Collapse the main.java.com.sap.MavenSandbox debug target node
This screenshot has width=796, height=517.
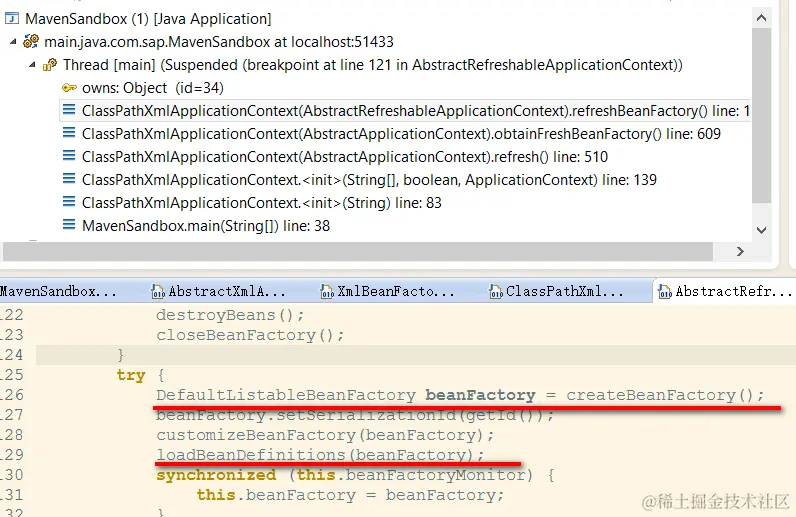pos(13,42)
